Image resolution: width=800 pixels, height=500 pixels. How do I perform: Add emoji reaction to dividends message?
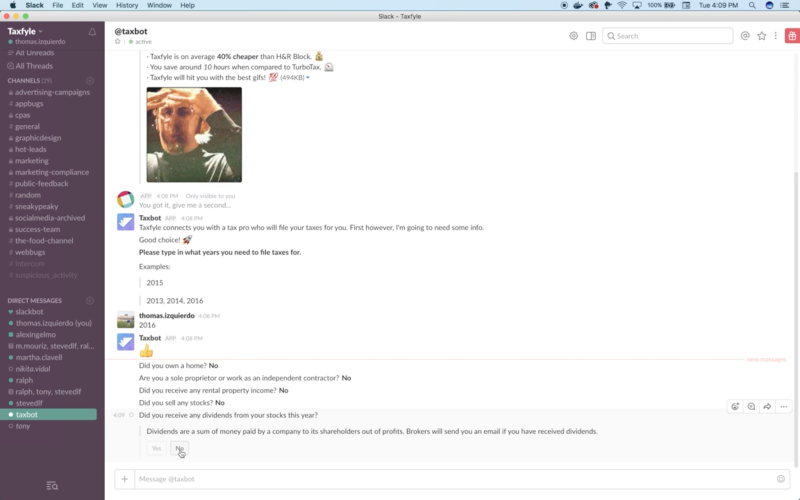(x=735, y=407)
